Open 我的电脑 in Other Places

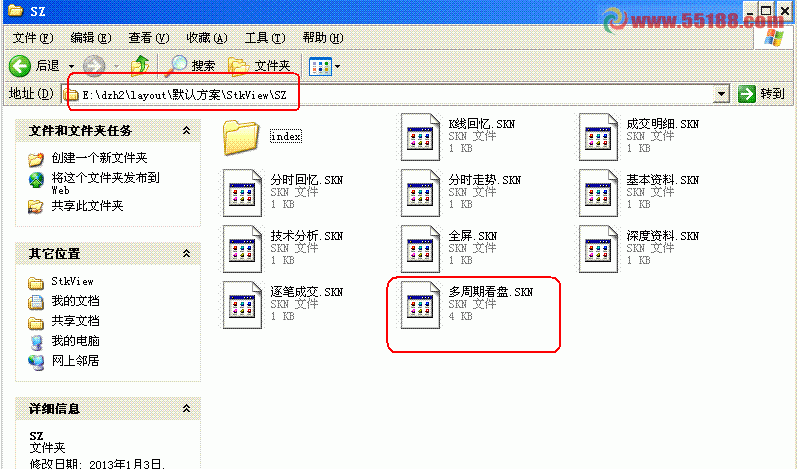pos(75,340)
